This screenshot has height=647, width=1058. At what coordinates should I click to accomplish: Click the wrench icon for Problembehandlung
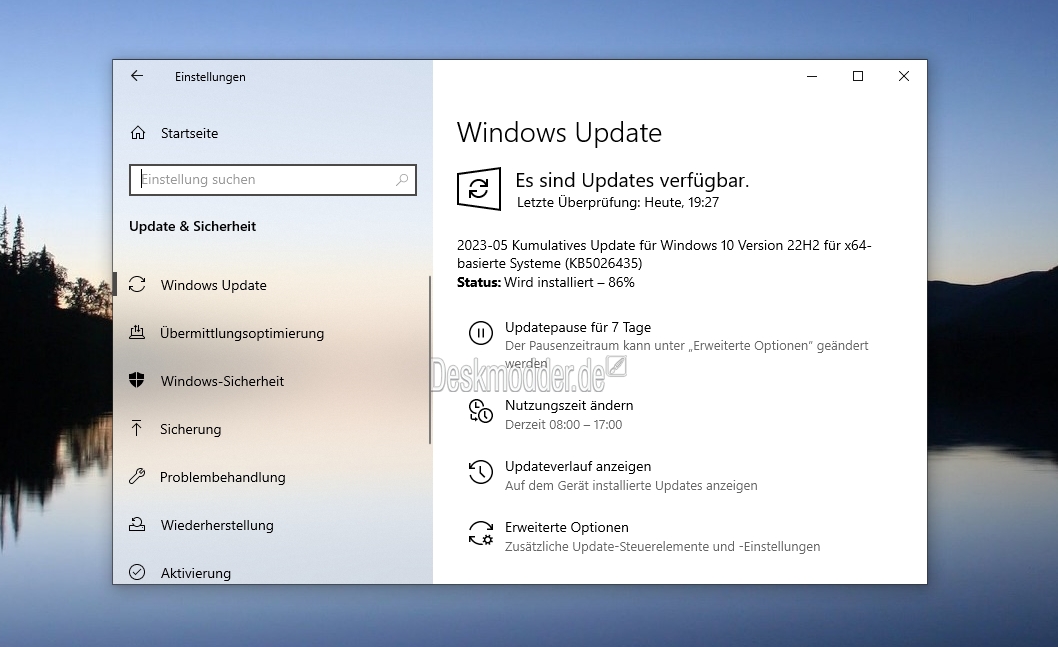click(138, 477)
